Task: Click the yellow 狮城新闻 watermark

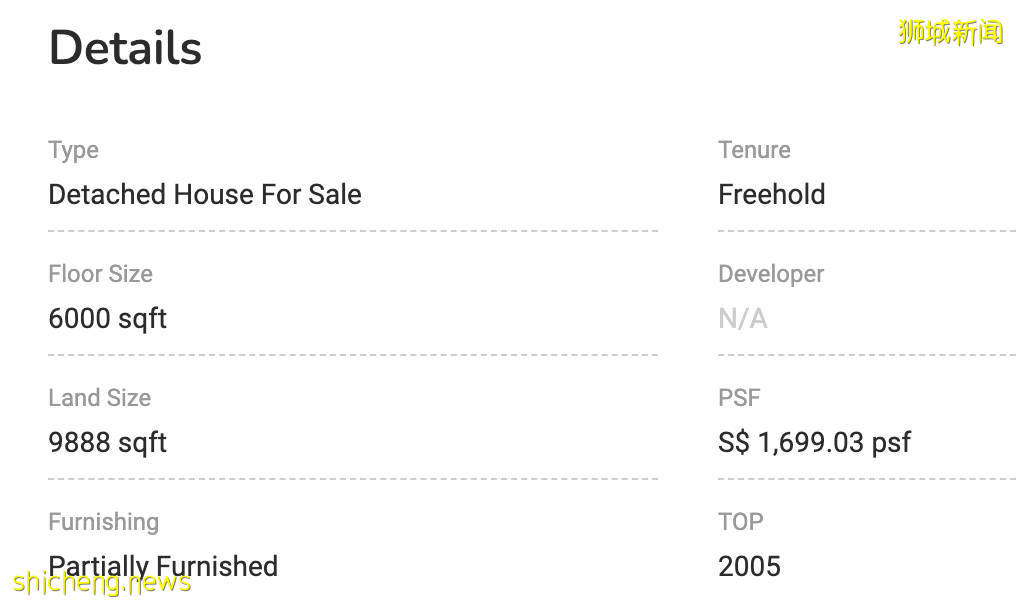Action: pos(950,32)
